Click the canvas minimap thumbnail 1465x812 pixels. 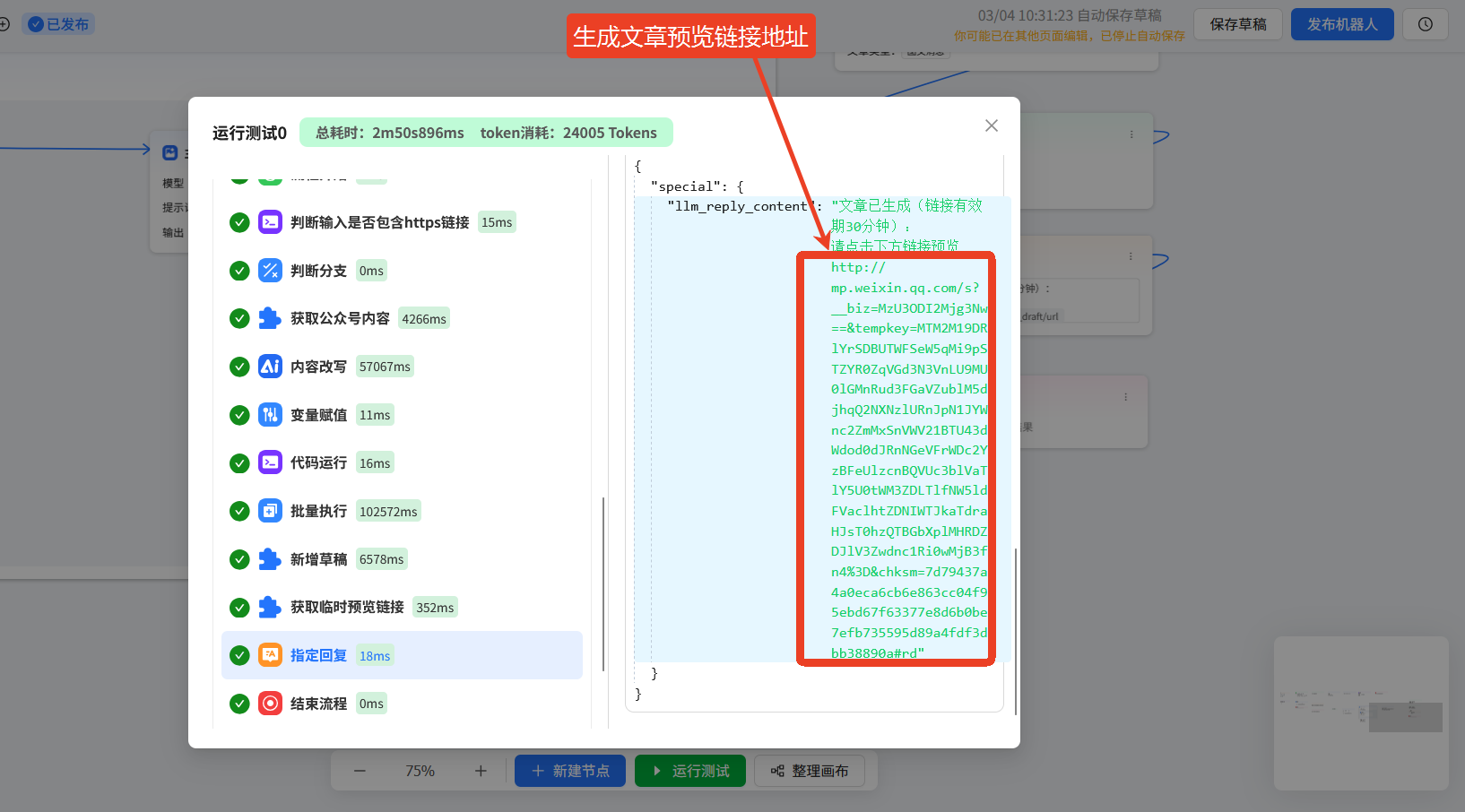pos(1361,713)
